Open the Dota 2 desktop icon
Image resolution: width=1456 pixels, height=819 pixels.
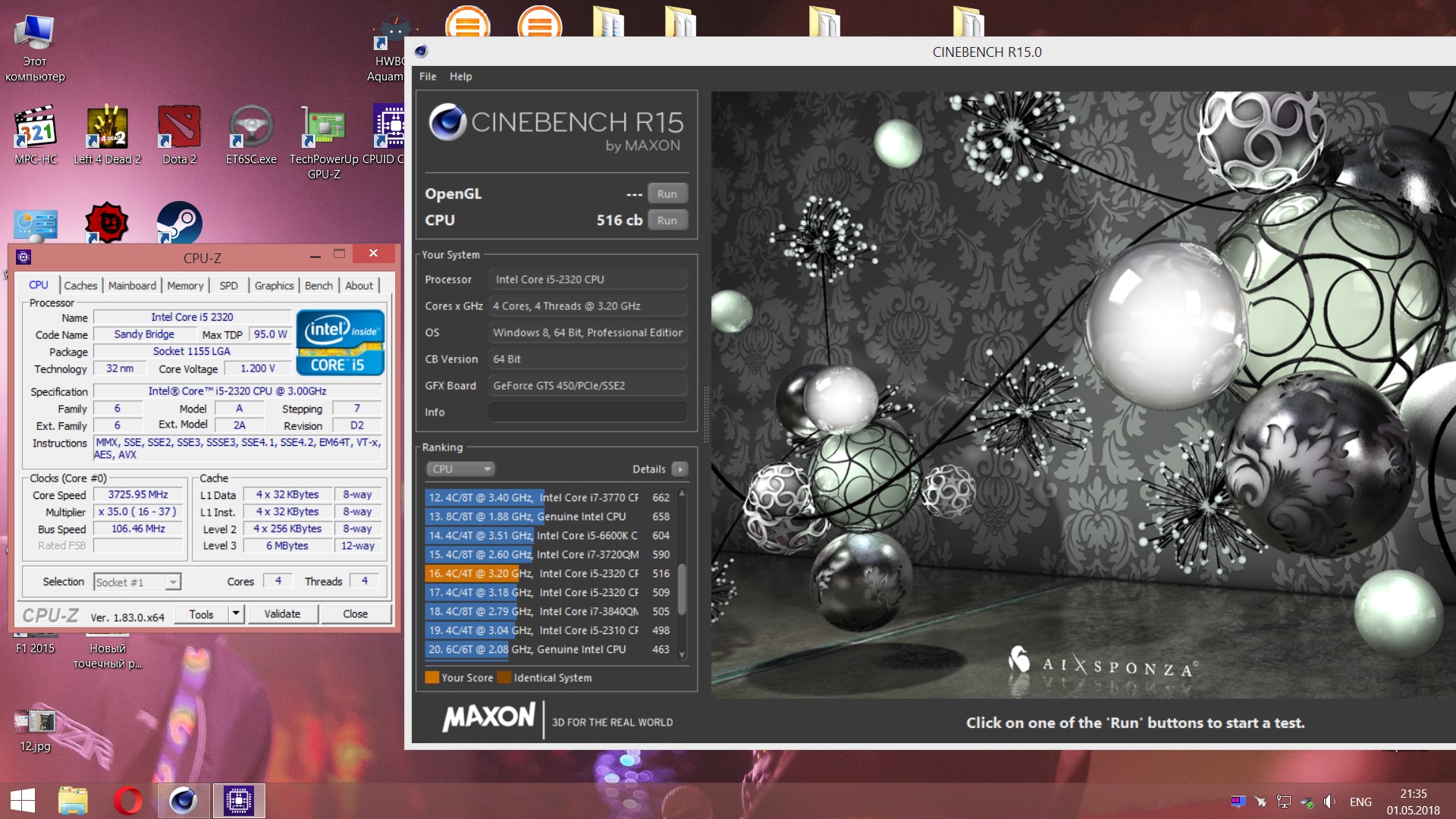click(179, 133)
